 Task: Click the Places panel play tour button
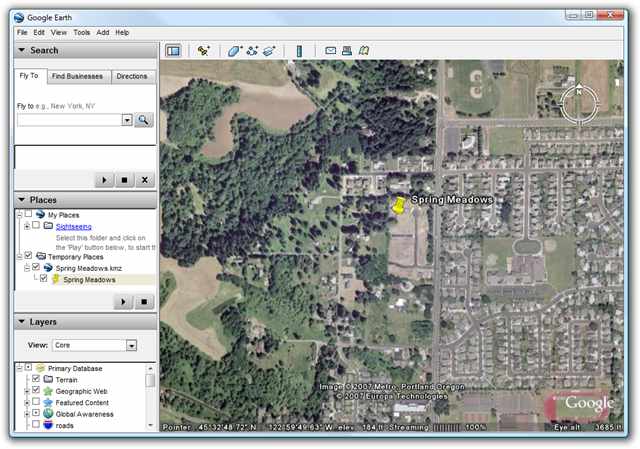click(x=123, y=302)
